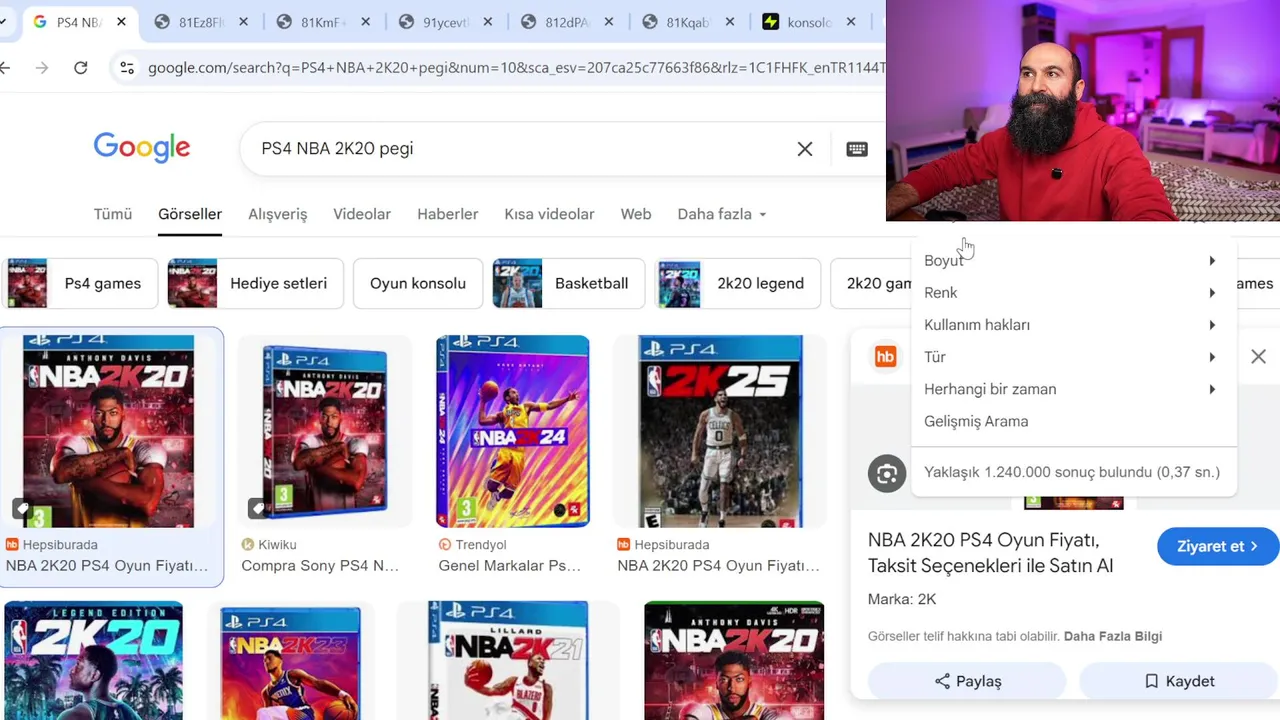Close the image preview panel
Screen dimensions: 1280x720
point(1258,357)
